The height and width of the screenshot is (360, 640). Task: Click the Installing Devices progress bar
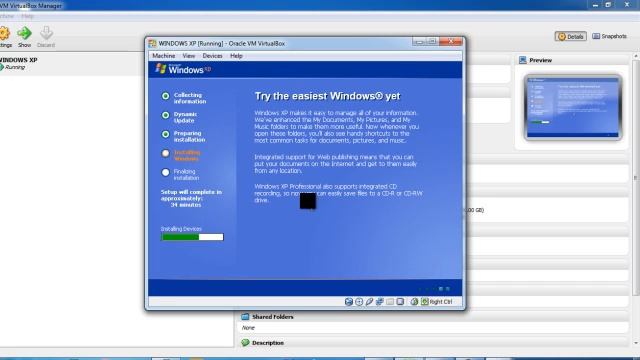(192, 237)
